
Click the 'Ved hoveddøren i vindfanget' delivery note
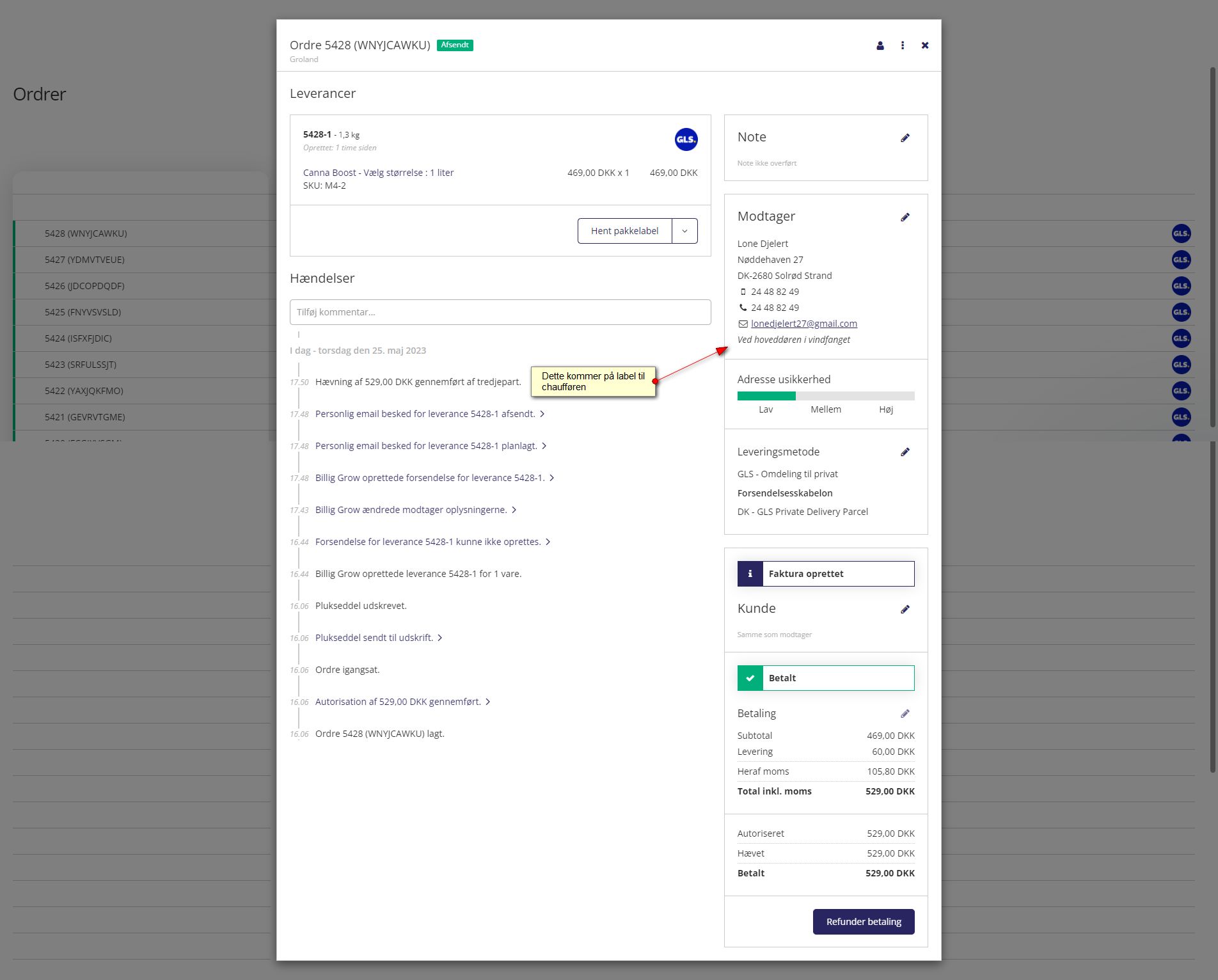coord(794,340)
